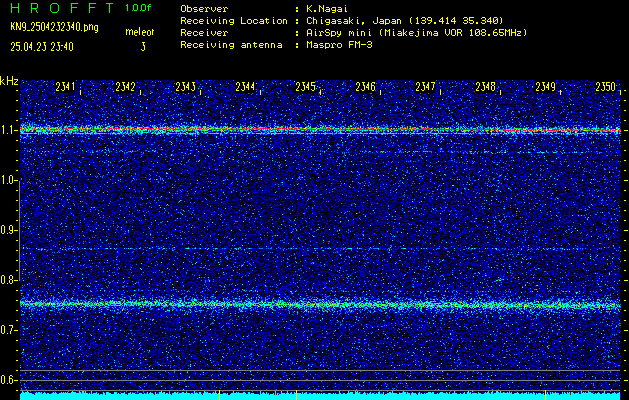Select the AirSpy mini receiver value
The height and width of the screenshot is (400, 629).
(x=416, y=32)
